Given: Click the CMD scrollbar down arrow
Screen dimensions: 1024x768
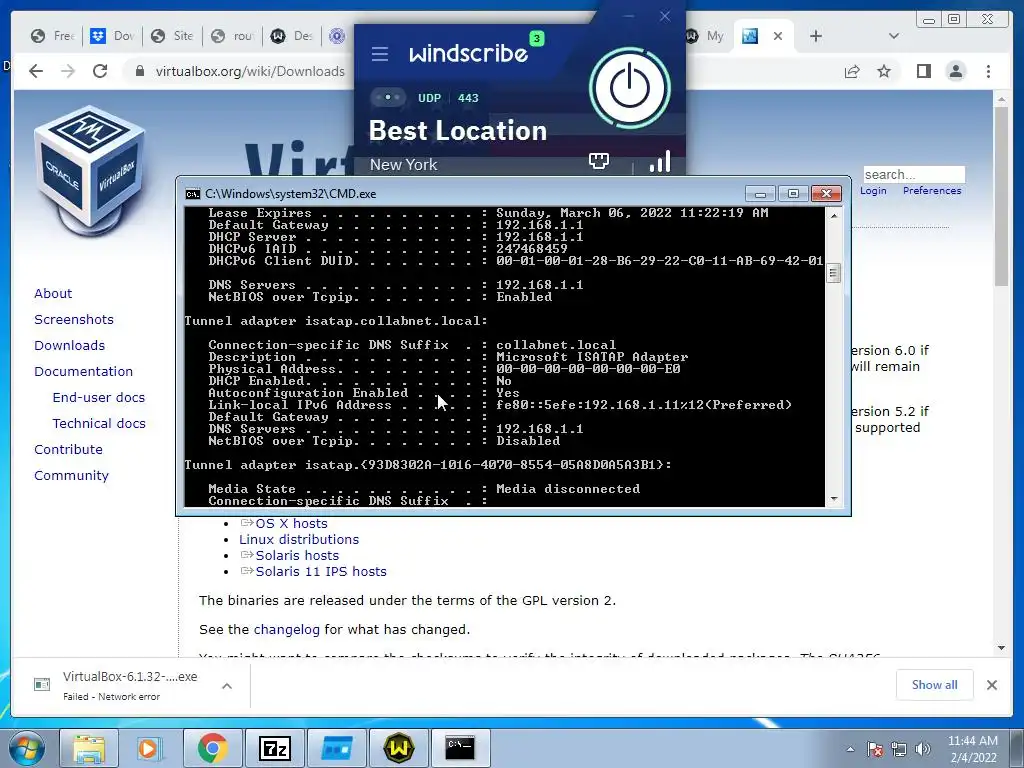Looking at the screenshot, I should 834,499.
